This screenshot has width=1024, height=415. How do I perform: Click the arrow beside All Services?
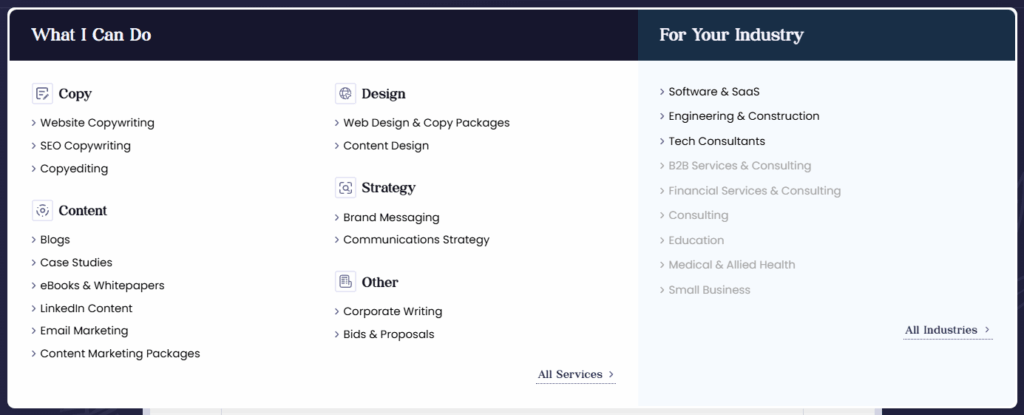(x=611, y=374)
